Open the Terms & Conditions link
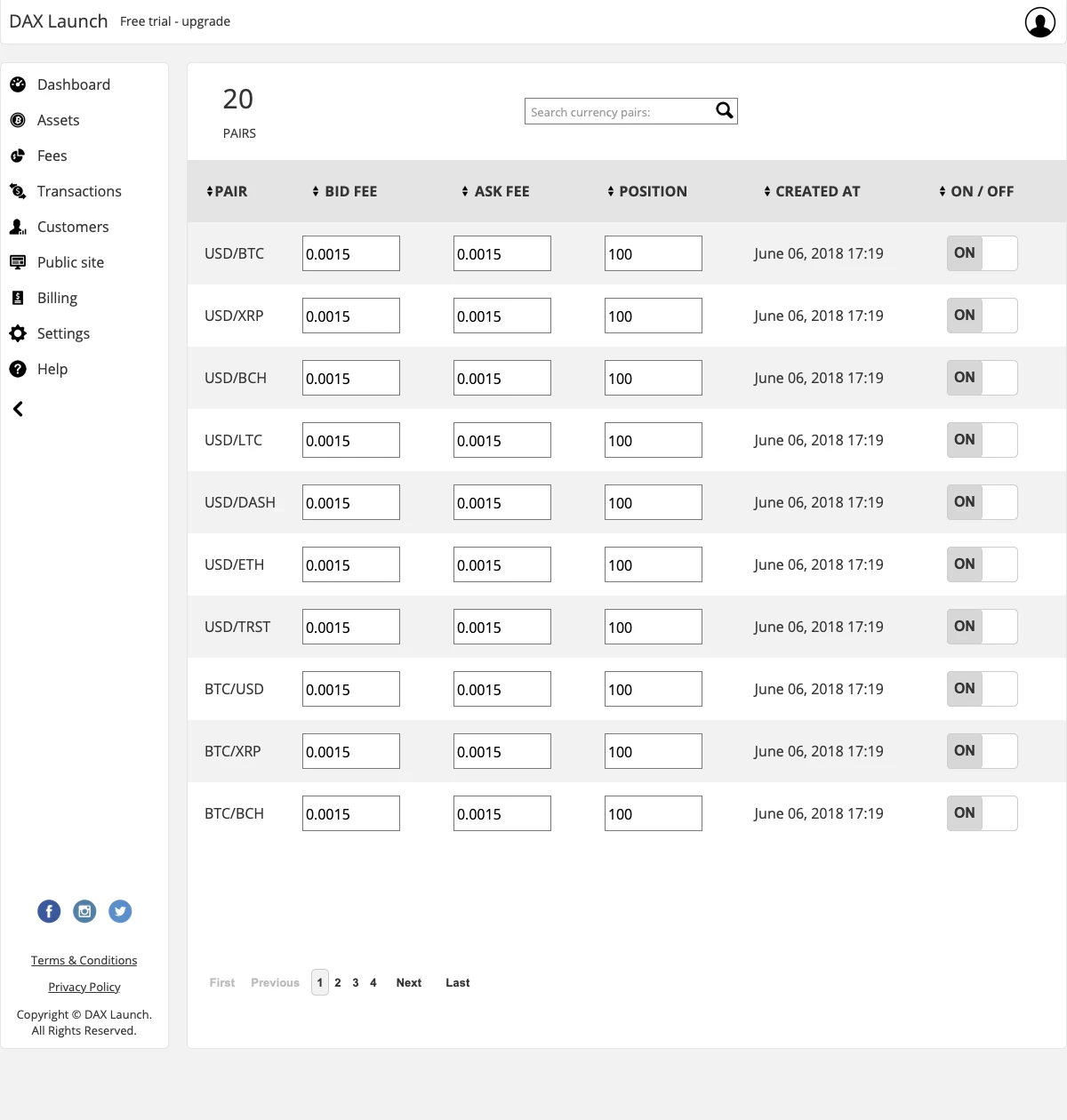This screenshot has height=1120, width=1067. pyautogui.click(x=84, y=960)
